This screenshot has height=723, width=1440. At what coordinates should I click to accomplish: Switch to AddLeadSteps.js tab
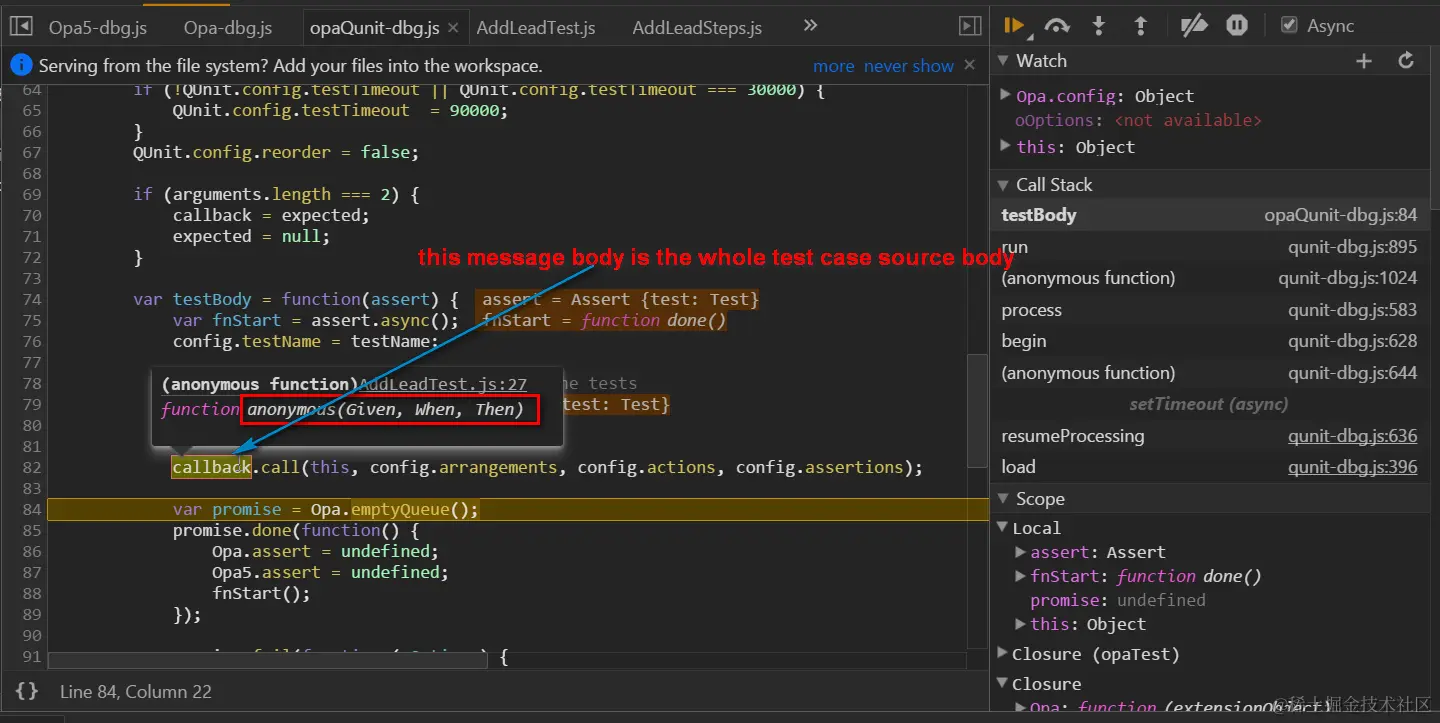point(697,28)
